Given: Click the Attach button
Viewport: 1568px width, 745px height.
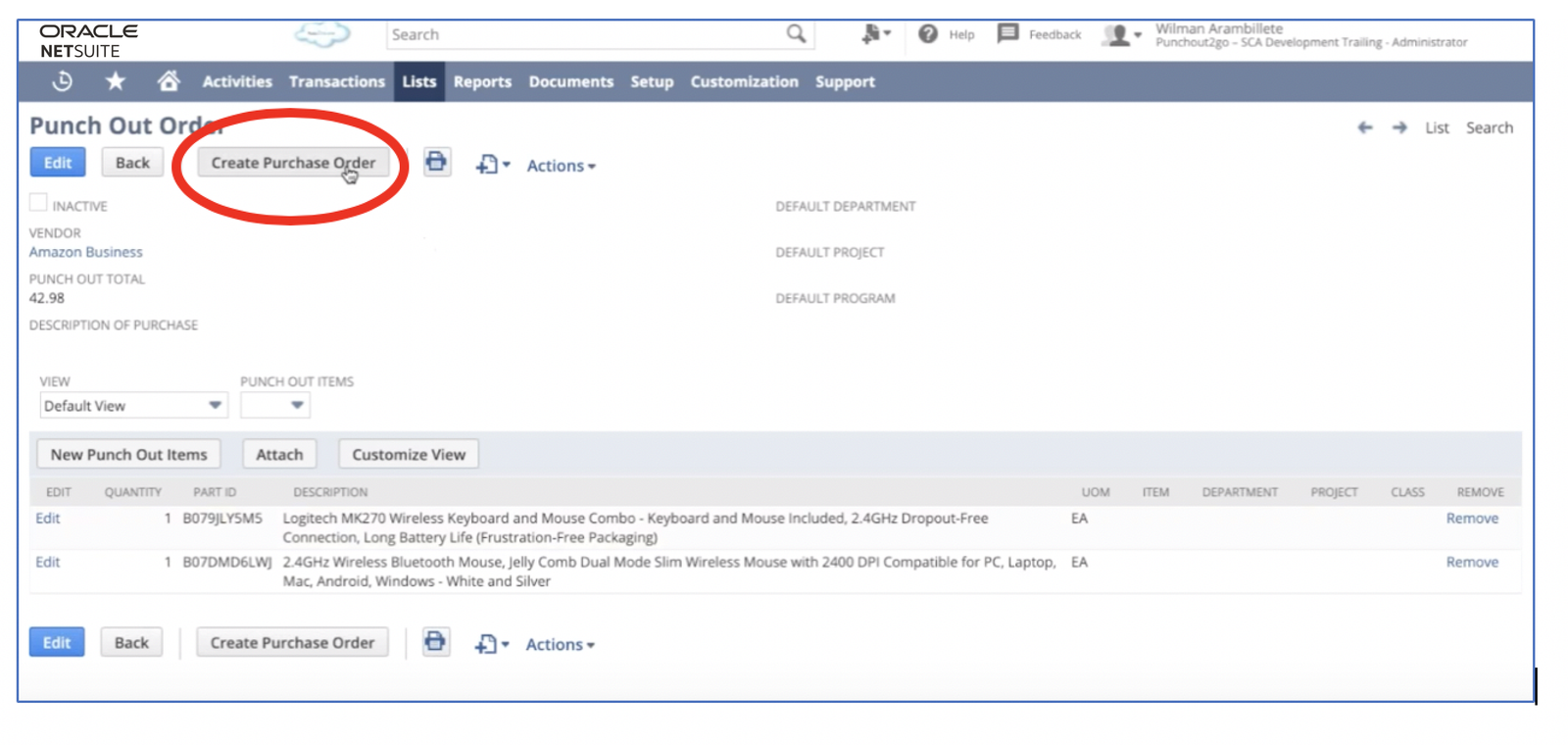Looking at the screenshot, I should 279,454.
